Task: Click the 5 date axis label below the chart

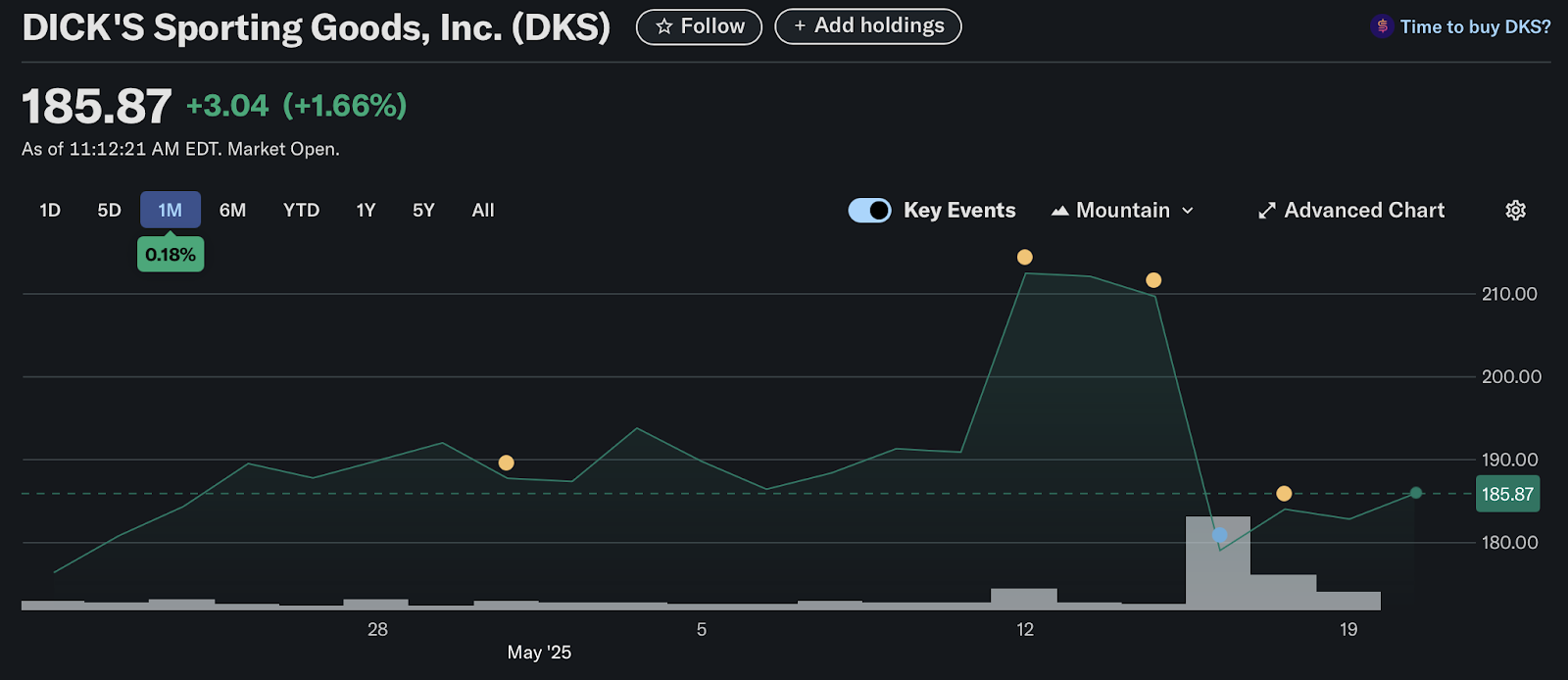Action: (702, 630)
